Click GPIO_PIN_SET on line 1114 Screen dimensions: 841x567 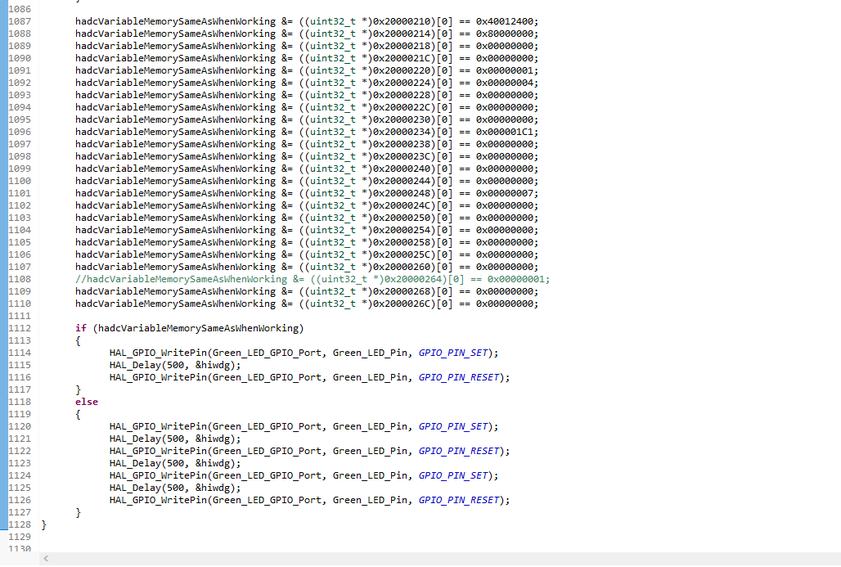[x=457, y=353]
